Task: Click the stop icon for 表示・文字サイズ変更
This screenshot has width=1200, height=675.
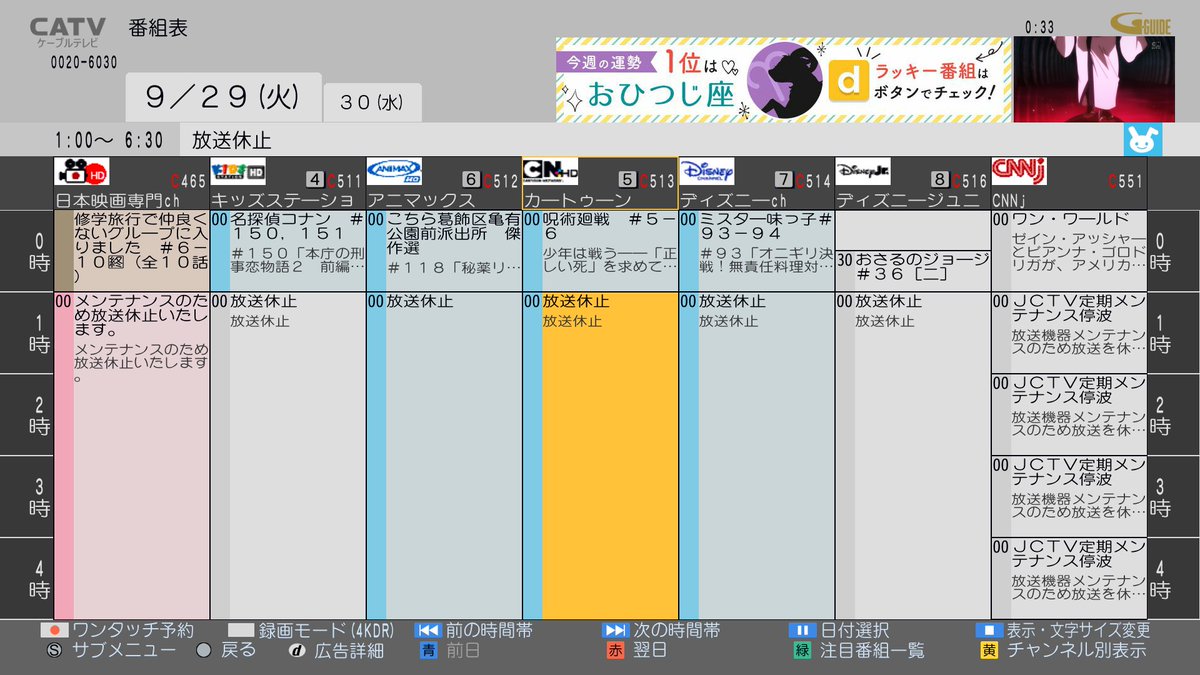Action: pyautogui.click(x=988, y=631)
